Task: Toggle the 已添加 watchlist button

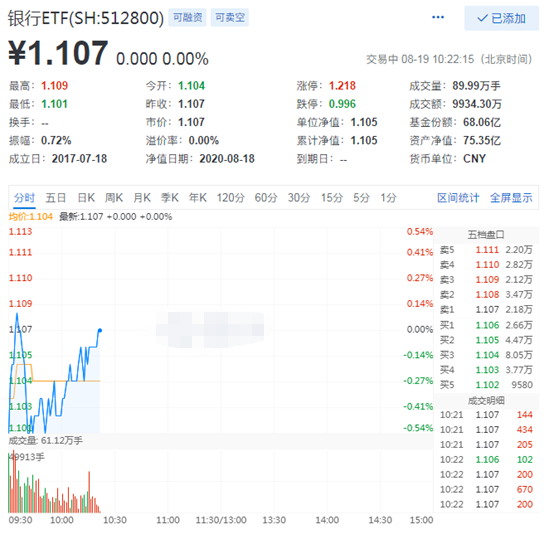Action: tap(501, 18)
